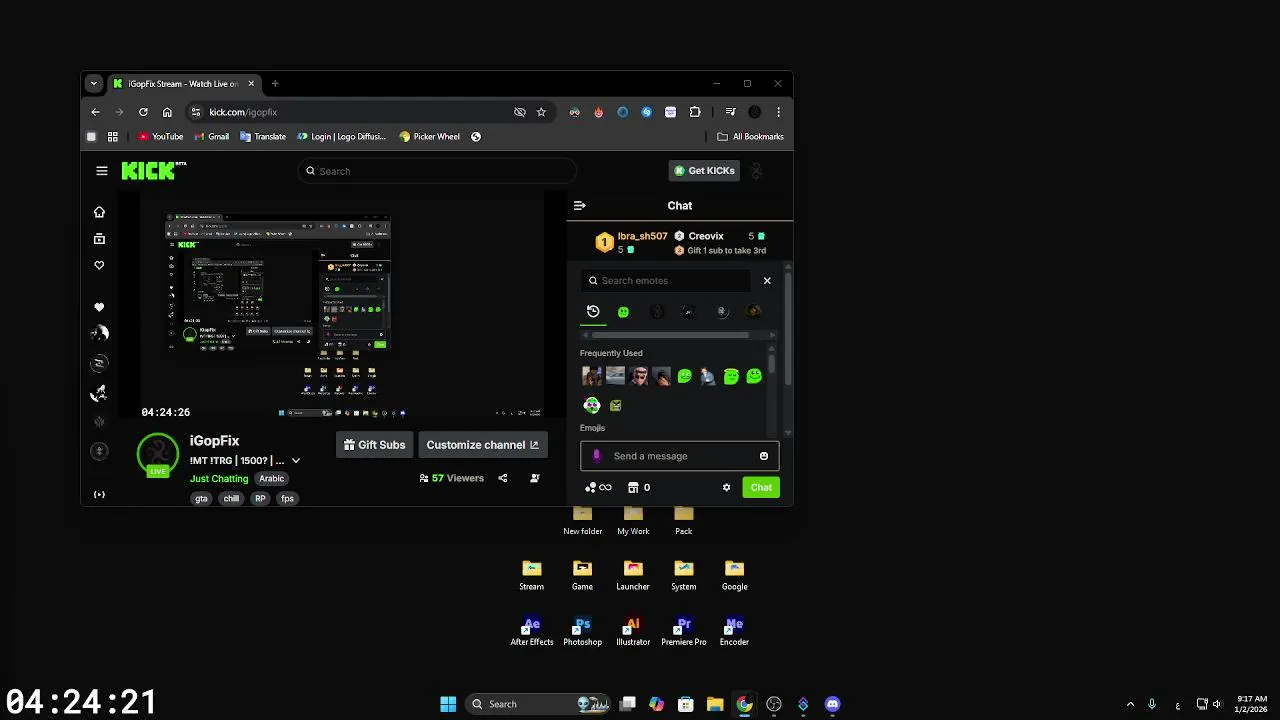Open the profile avatar in Kick header
This screenshot has height=720, width=1280.
click(x=757, y=171)
